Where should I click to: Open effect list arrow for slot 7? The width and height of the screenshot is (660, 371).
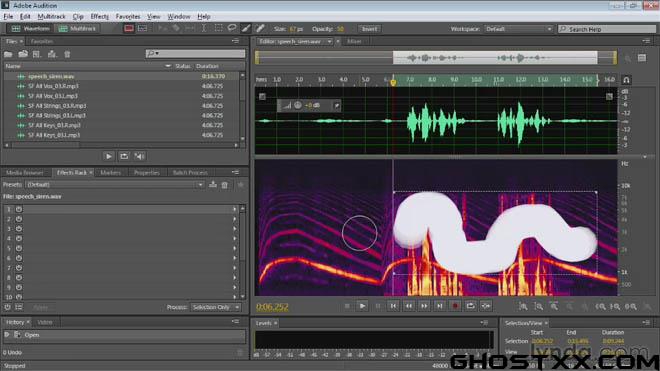234,268
